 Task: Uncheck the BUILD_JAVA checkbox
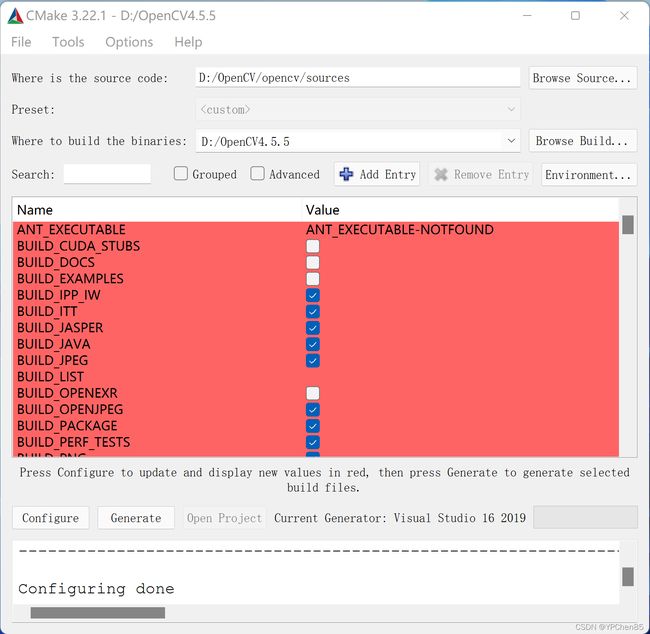[313, 344]
